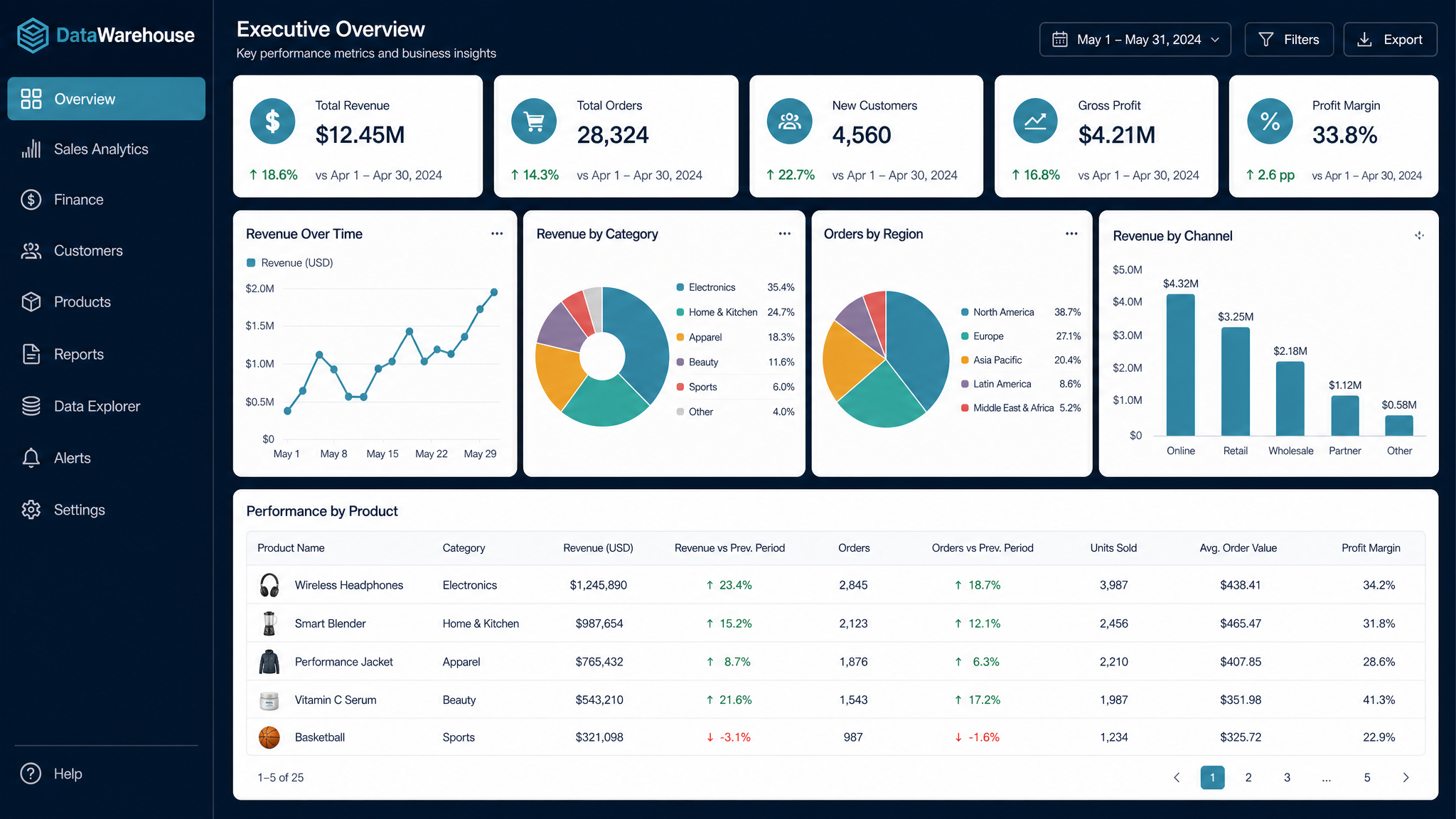The width and height of the screenshot is (1456, 819).
Task: Click the North America legend color dot
Action: click(965, 312)
